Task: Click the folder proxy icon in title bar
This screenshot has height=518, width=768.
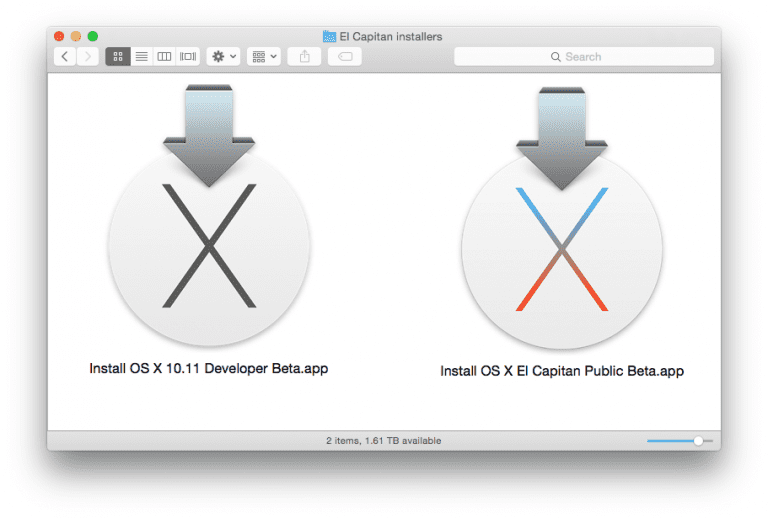Action: coord(329,37)
